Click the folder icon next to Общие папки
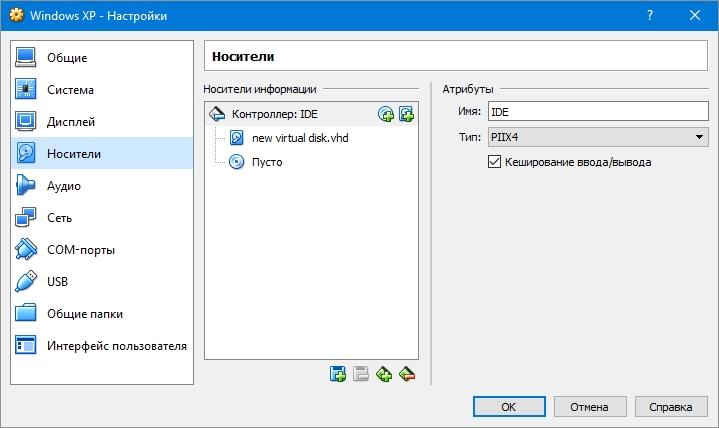 coord(25,313)
